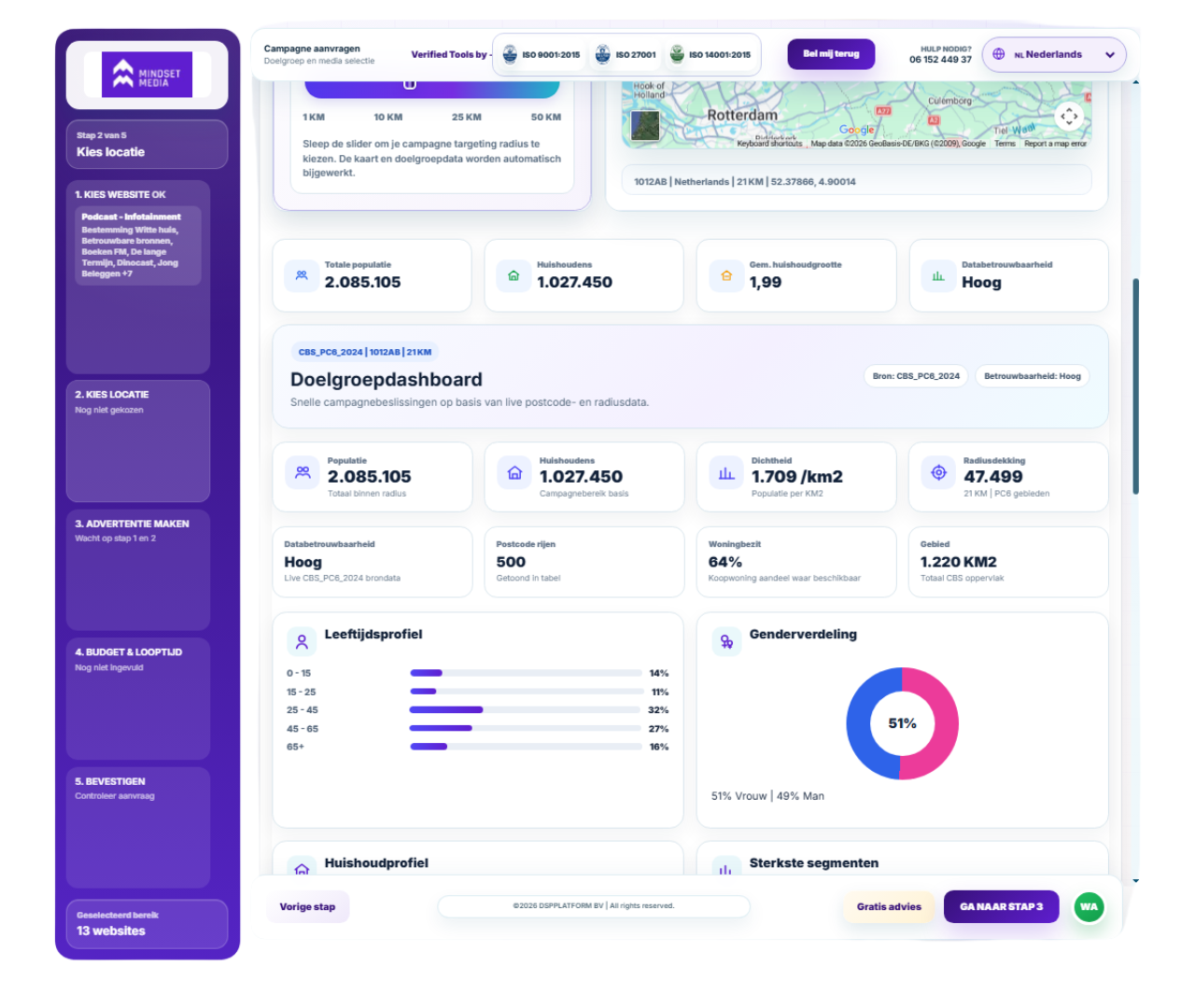Click the Totale populatie people icon
Image resolution: width=1195 pixels, height=1008 pixels.
point(302,275)
